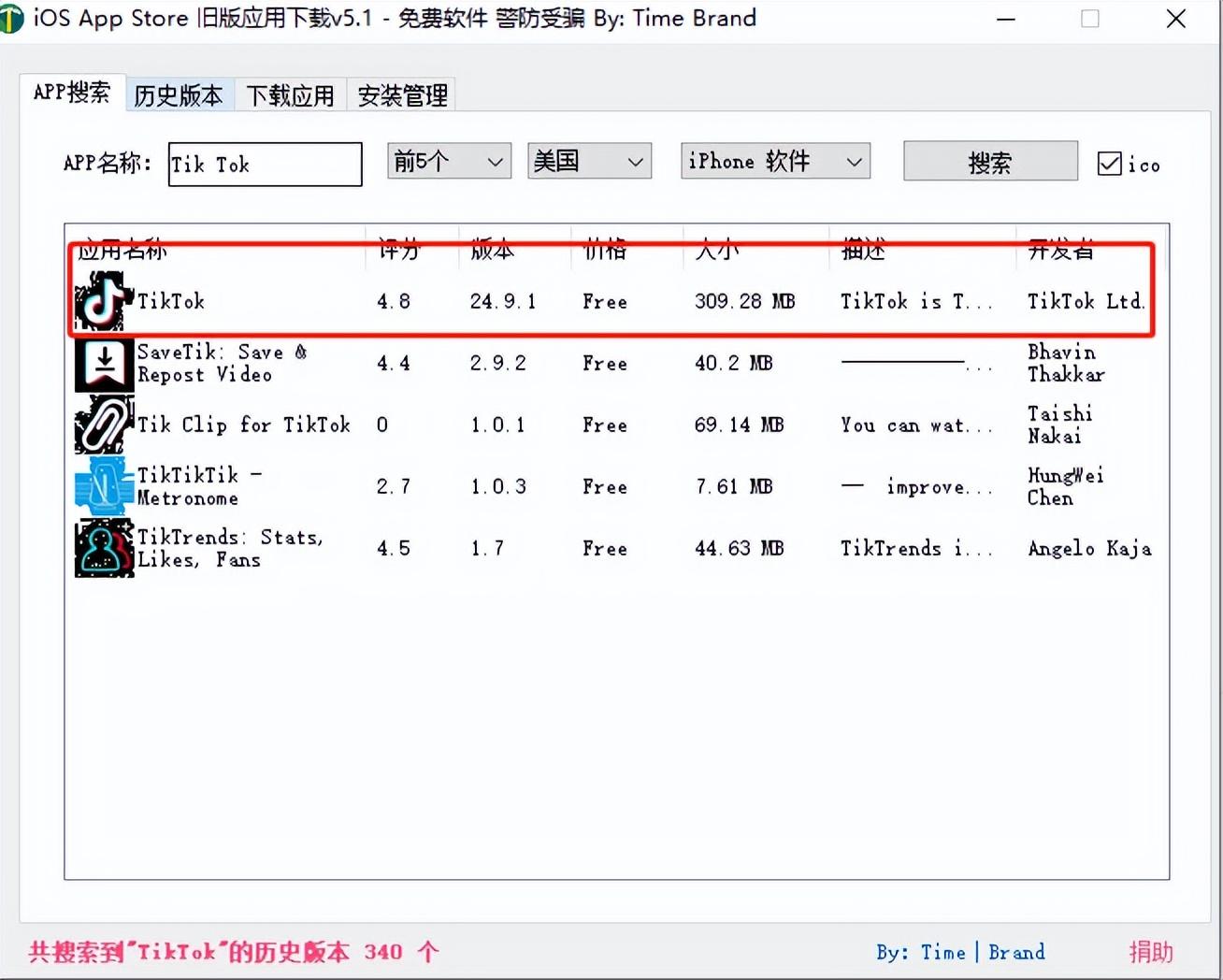Click the 捐助 donate link
This screenshot has height=980, width=1223.
coord(1151,952)
